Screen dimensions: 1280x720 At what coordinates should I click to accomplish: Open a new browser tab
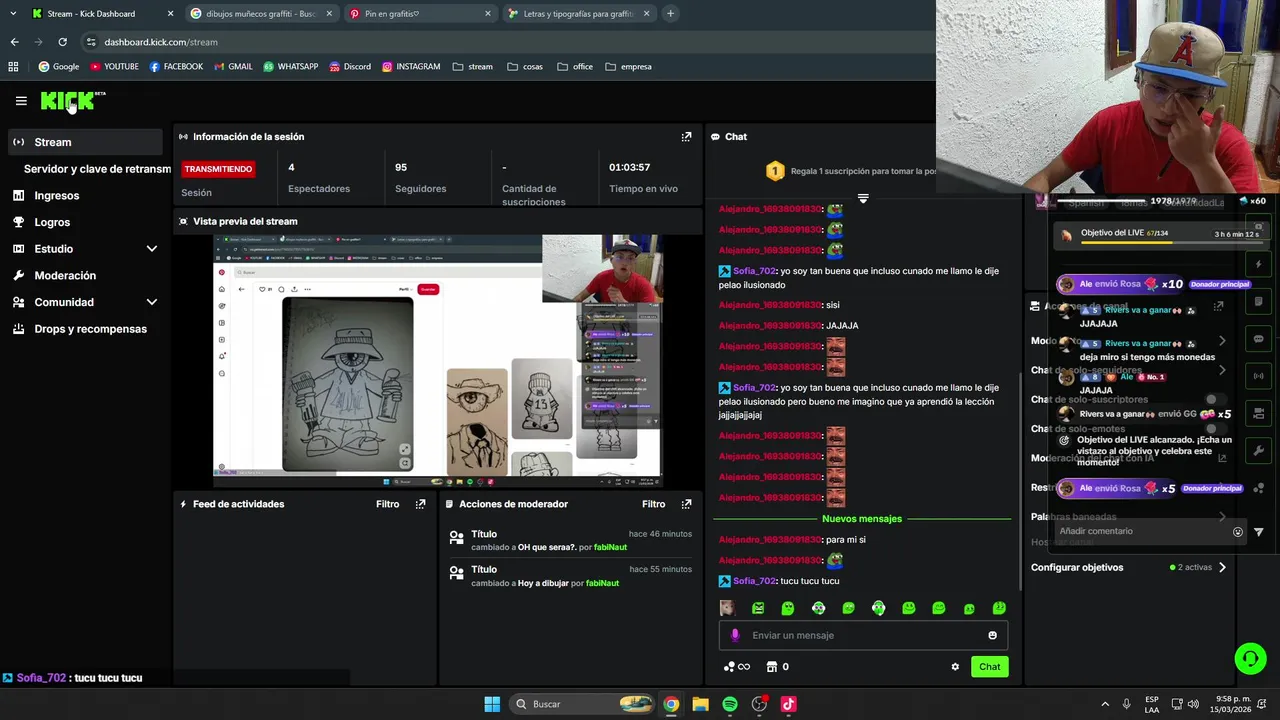coord(670,14)
